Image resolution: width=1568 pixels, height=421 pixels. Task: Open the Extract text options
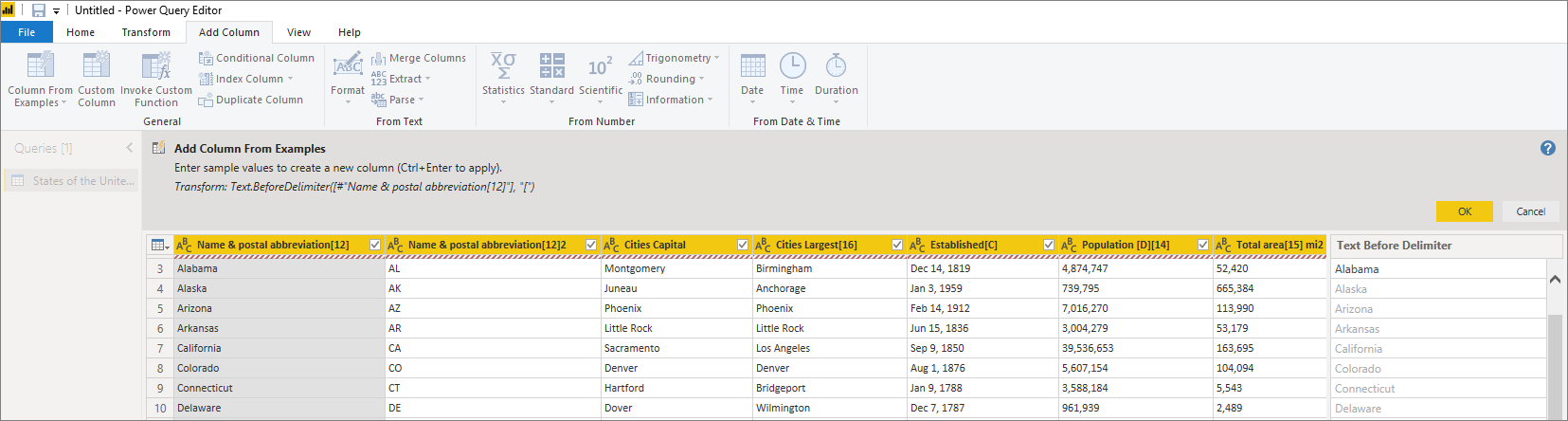pyautogui.click(x=401, y=79)
